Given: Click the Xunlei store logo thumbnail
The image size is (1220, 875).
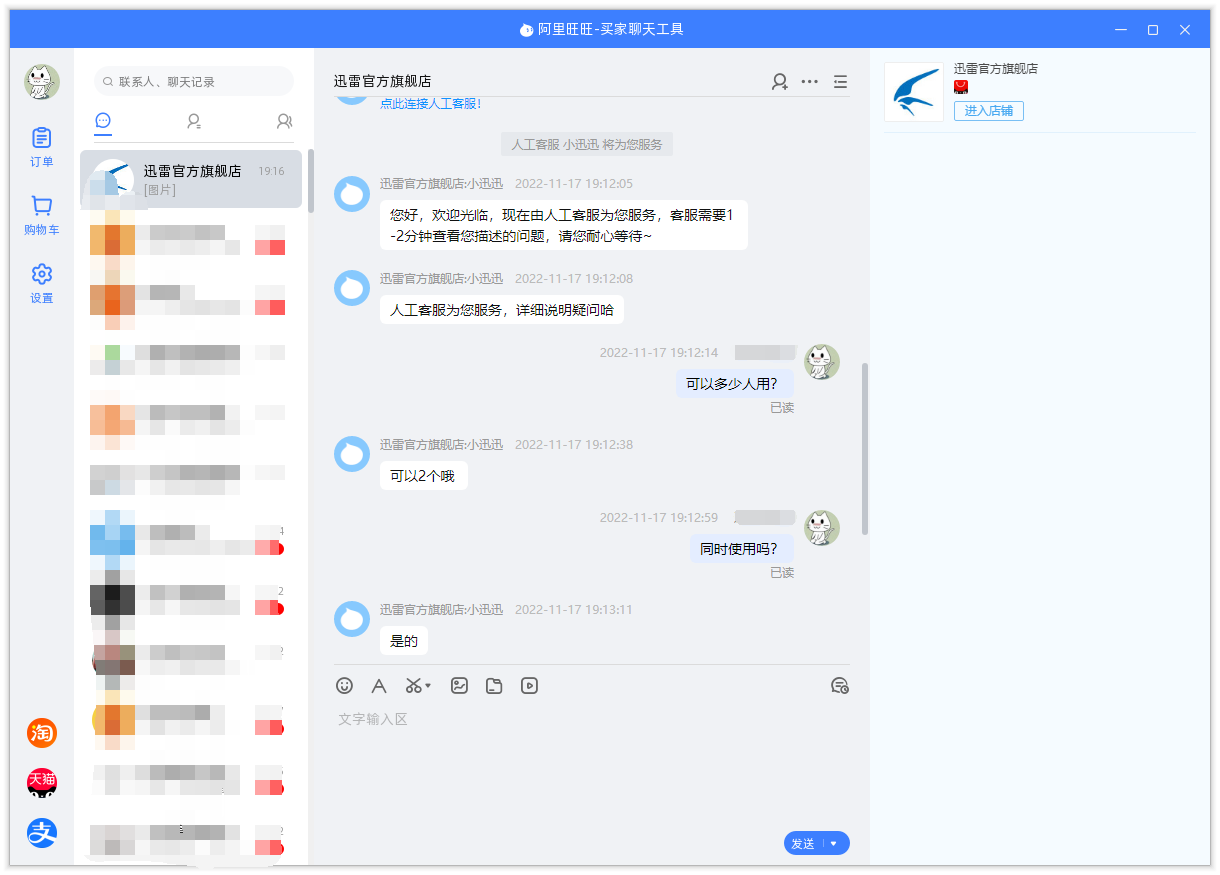Looking at the screenshot, I should [914, 92].
